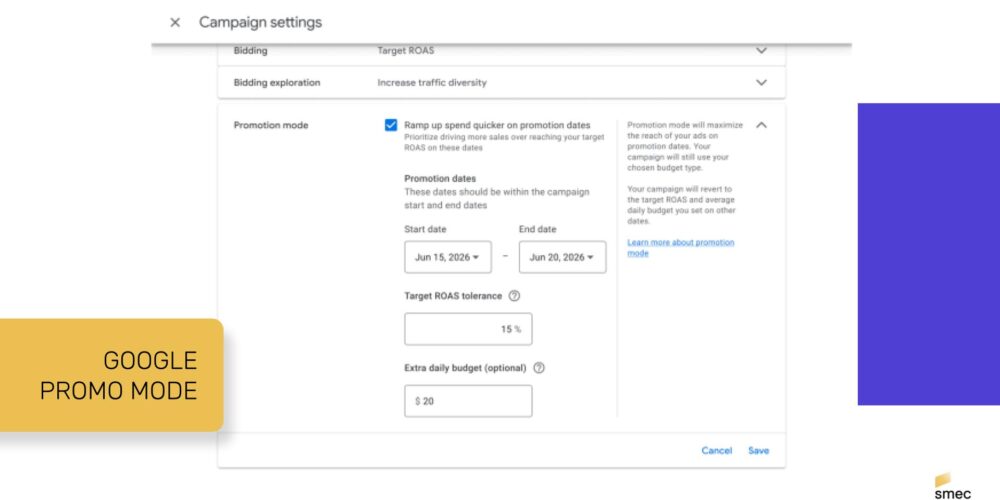This screenshot has height=500, width=1000.
Task: Open Target ROAS tolerance help icon
Action: click(514, 296)
